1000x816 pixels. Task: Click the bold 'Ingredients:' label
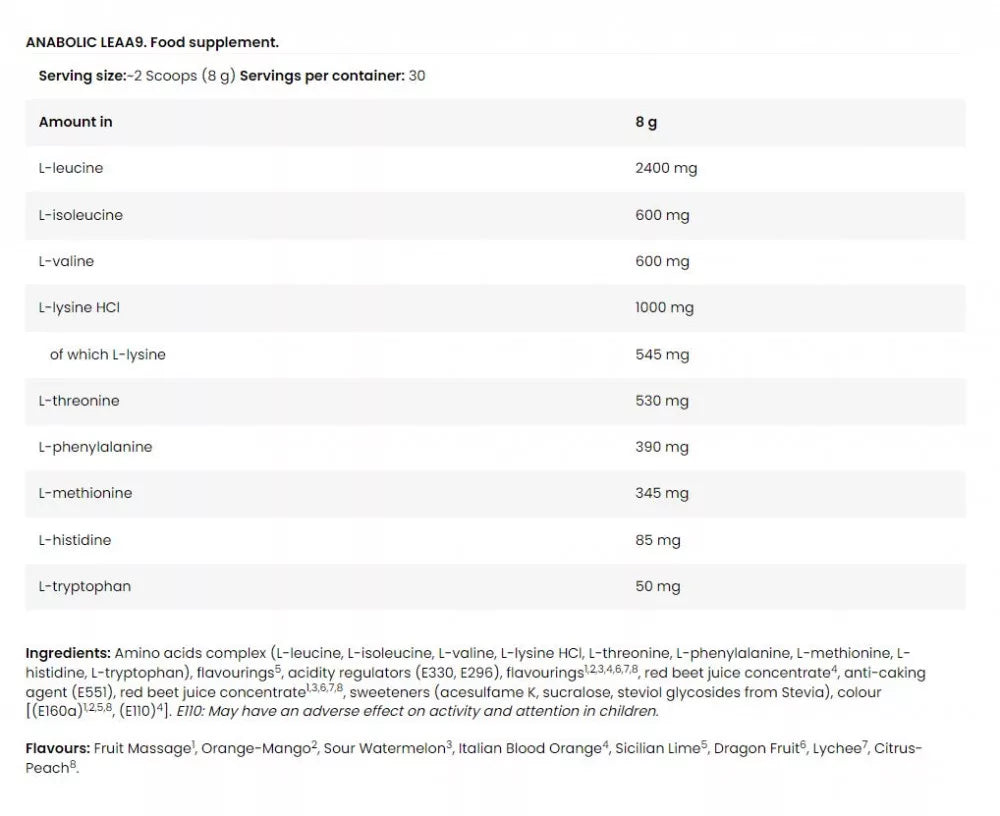coord(67,653)
